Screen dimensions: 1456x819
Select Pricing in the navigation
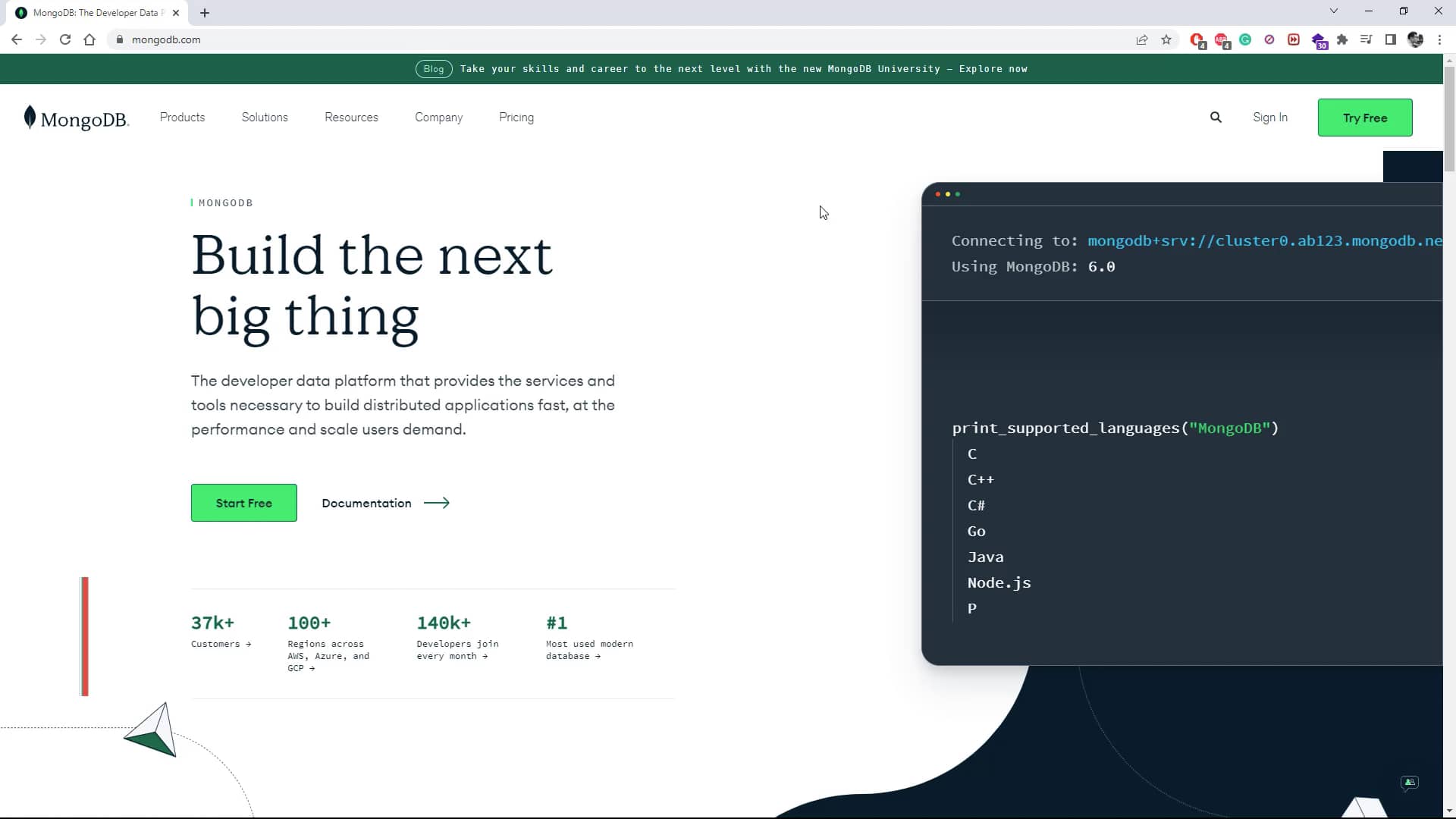click(516, 117)
